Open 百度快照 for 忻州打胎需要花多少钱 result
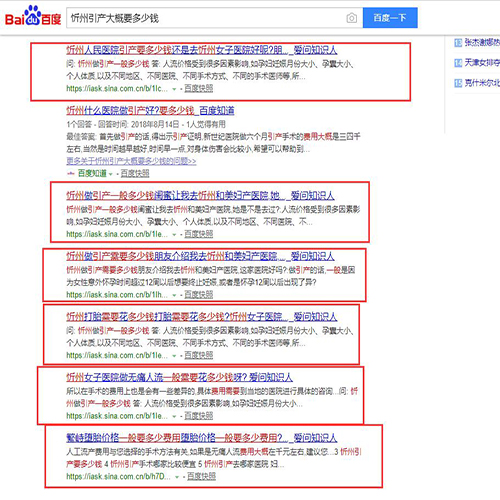 [199, 355]
